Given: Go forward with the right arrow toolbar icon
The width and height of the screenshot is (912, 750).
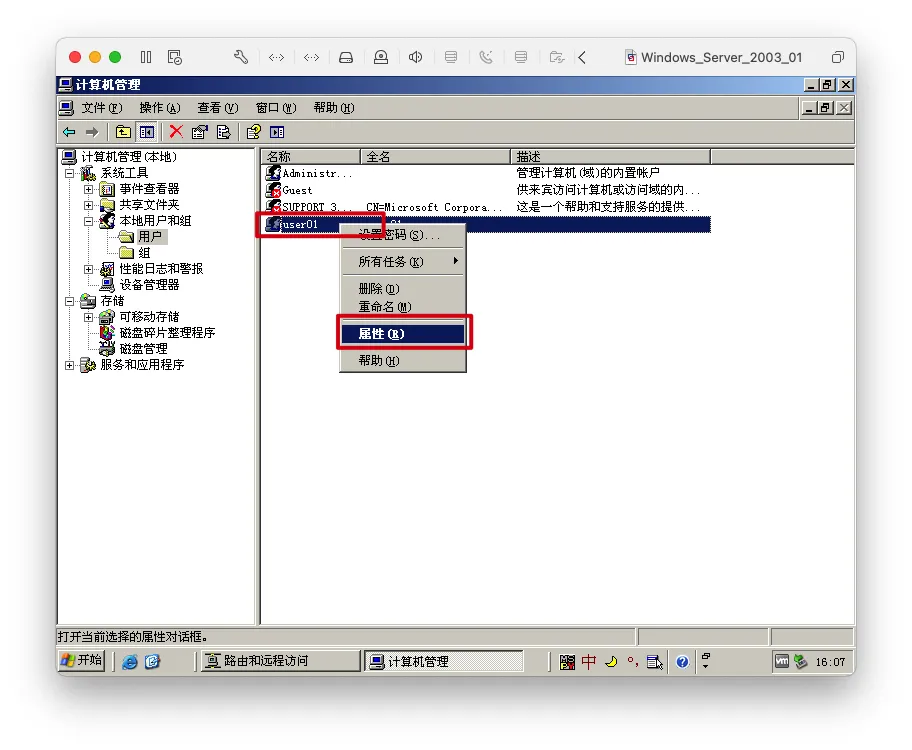Looking at the screenshot, I should 92,133.
